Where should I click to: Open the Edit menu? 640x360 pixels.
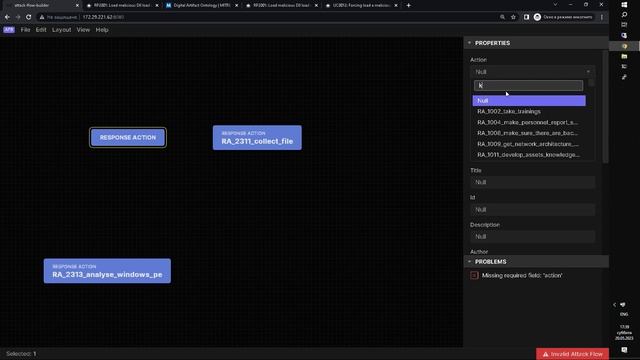[x=41, y=30]
